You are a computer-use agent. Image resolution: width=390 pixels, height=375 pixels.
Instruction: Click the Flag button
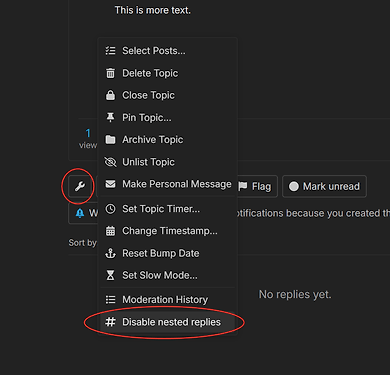coord(257,186)
